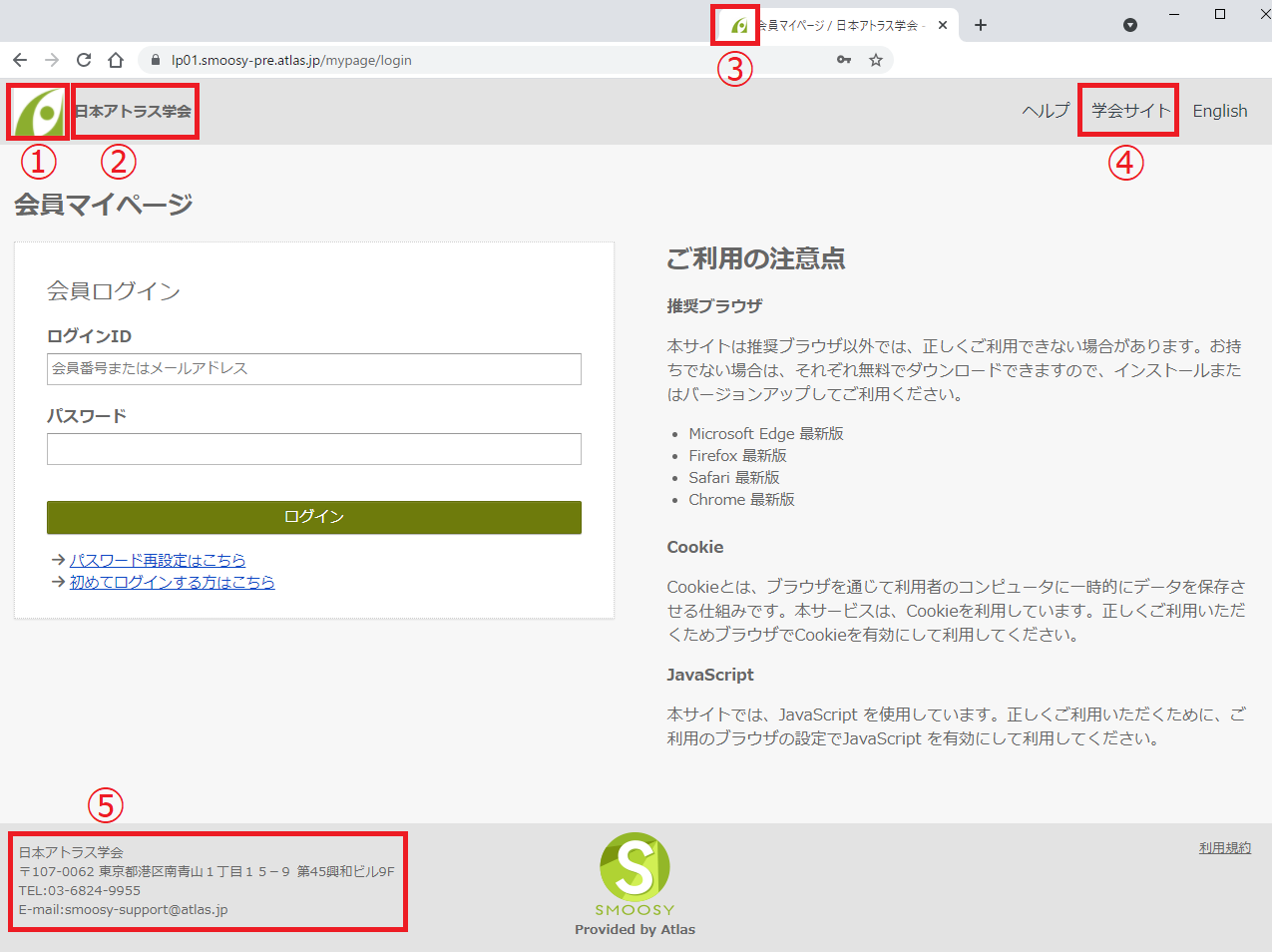Close the 会員マイページ tab
This screenshot has width=1272, height=952.
click(x=943, y=25)
